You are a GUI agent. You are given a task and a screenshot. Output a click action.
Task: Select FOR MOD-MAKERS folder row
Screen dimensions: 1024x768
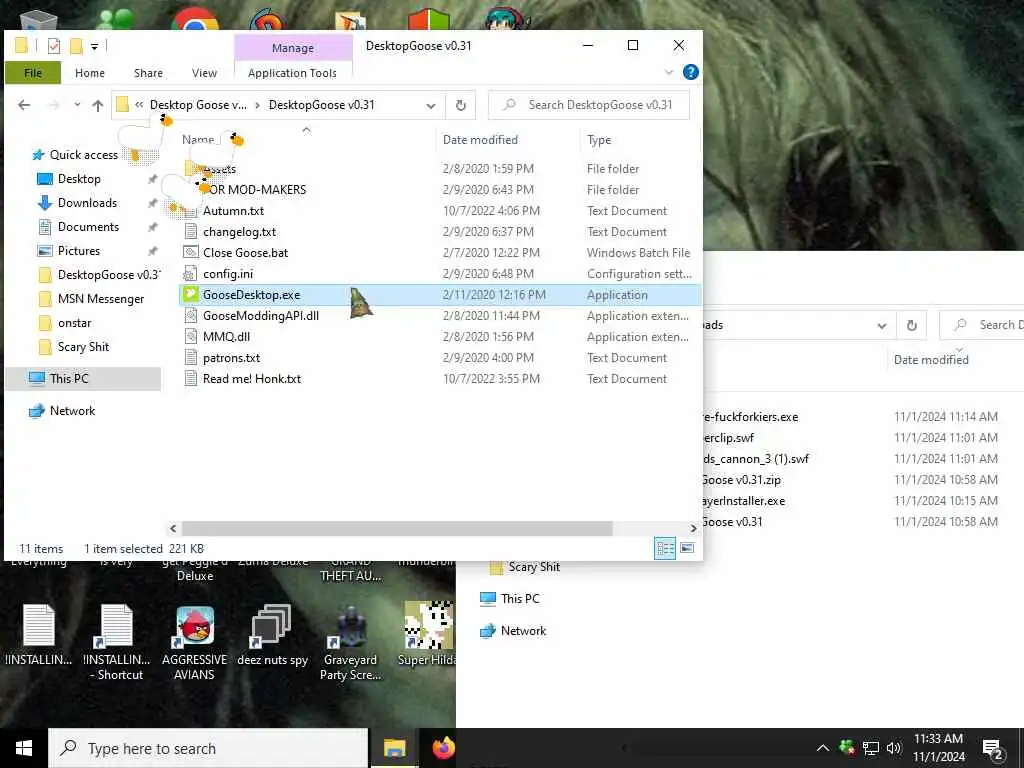click(x=438, y=189)
